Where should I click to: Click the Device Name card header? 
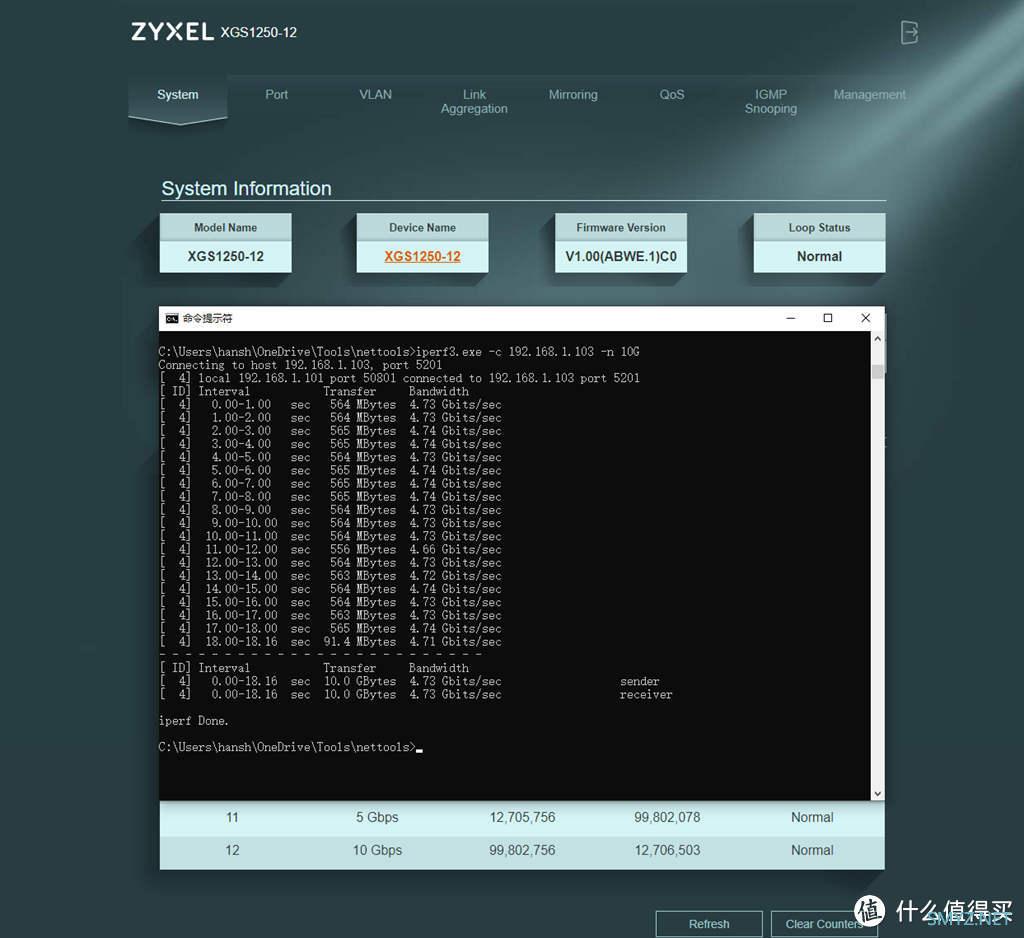(423, 227)
